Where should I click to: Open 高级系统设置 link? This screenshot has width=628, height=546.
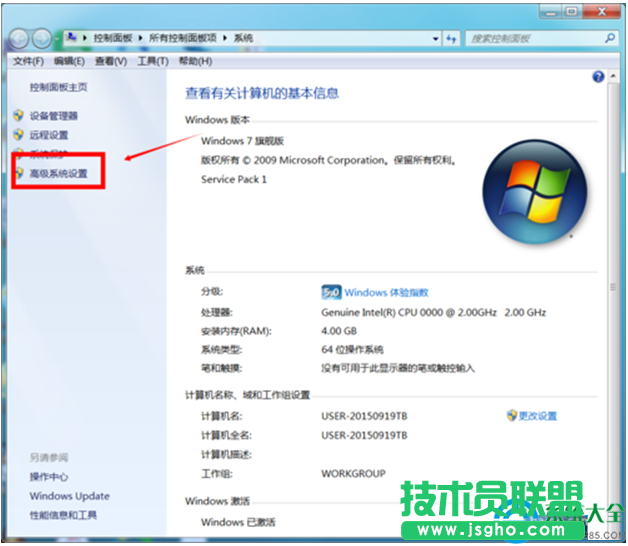point(58,174)
